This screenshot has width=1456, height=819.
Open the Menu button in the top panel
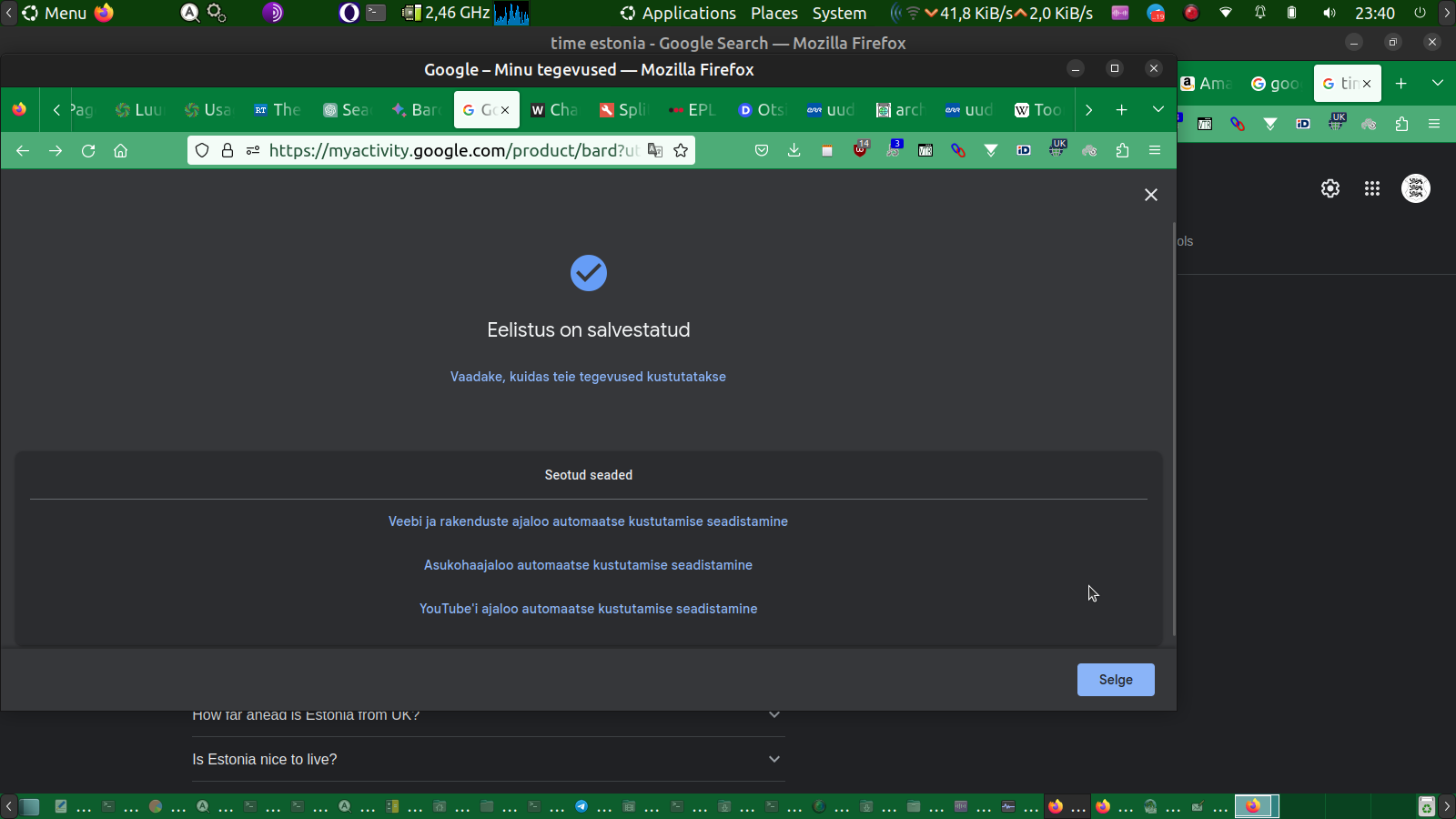(55, 14)
